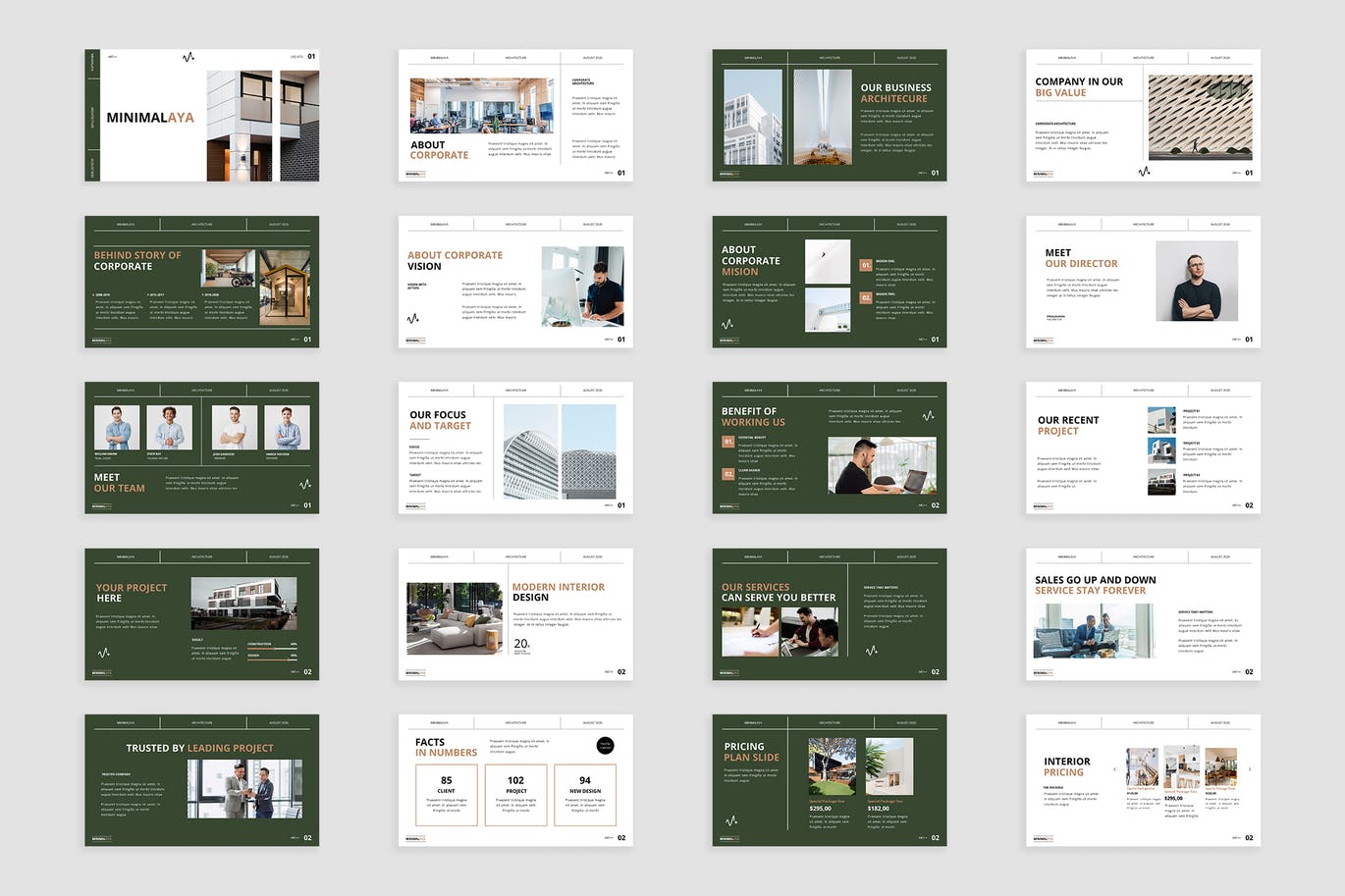The width and height of the screenshot is (1345, 896).
Task: Click the left carousel arrow on Interior Pricing slide
Action: tap(1114, 769)
